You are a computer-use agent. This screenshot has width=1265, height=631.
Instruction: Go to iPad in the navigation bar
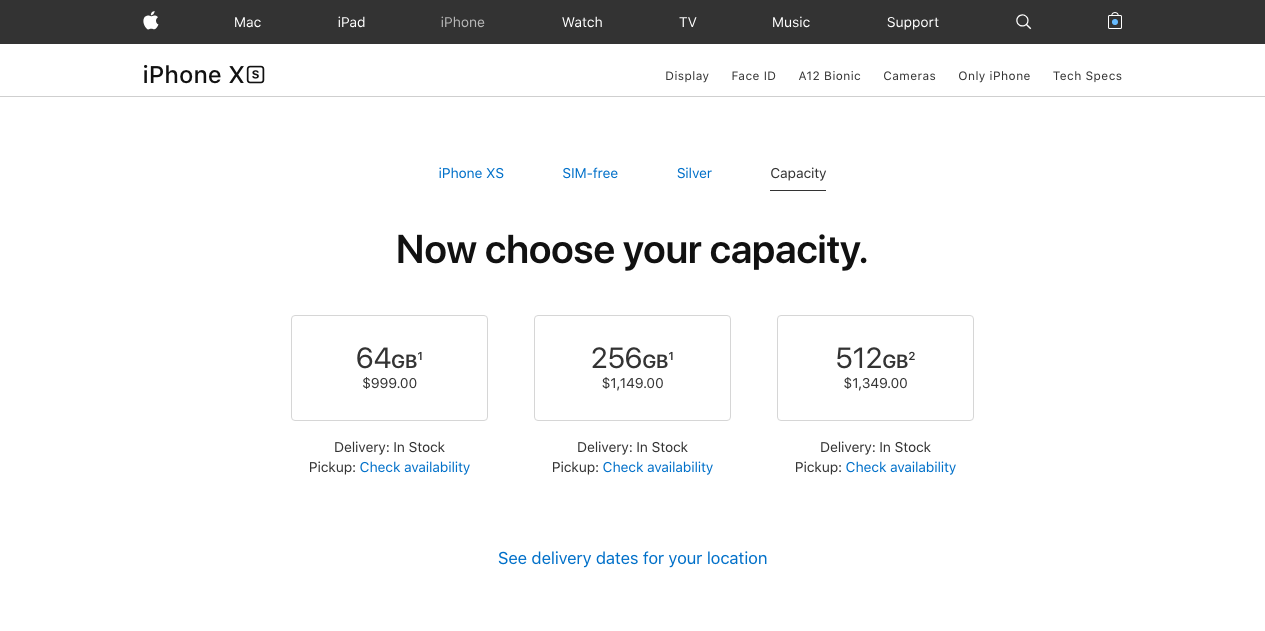point(351,22)
